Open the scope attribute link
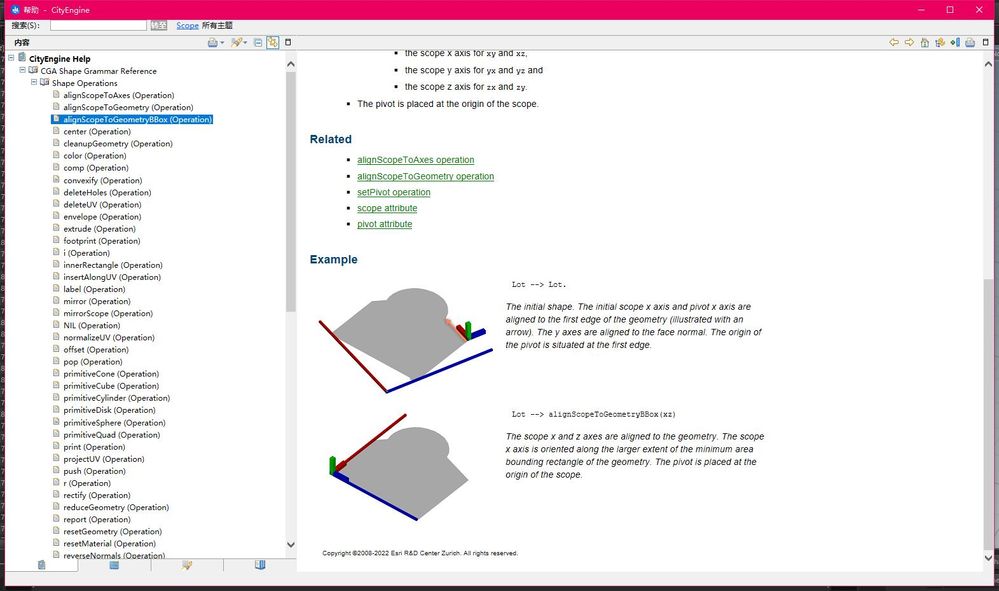 pos(387,208)
